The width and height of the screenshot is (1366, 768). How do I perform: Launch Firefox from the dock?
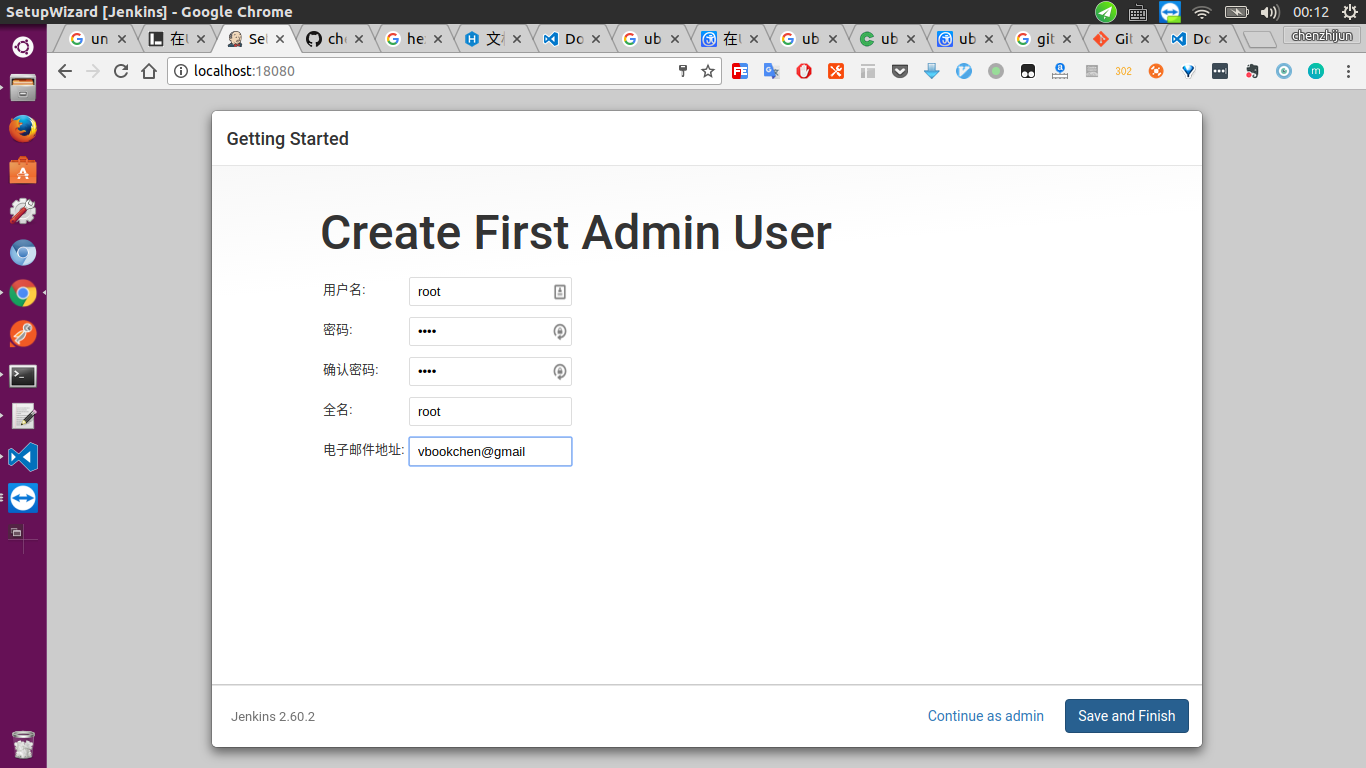[23, 129]
